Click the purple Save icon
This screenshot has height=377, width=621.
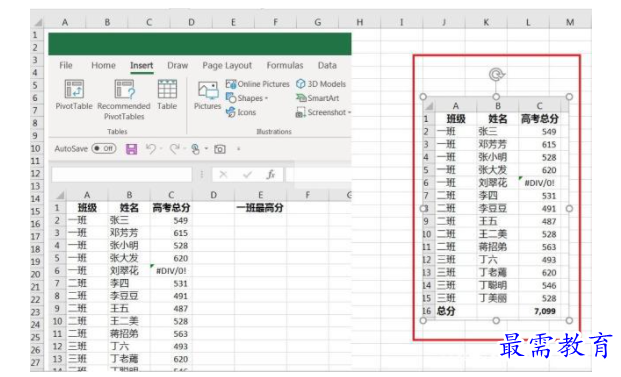click(x=131, y=149)
